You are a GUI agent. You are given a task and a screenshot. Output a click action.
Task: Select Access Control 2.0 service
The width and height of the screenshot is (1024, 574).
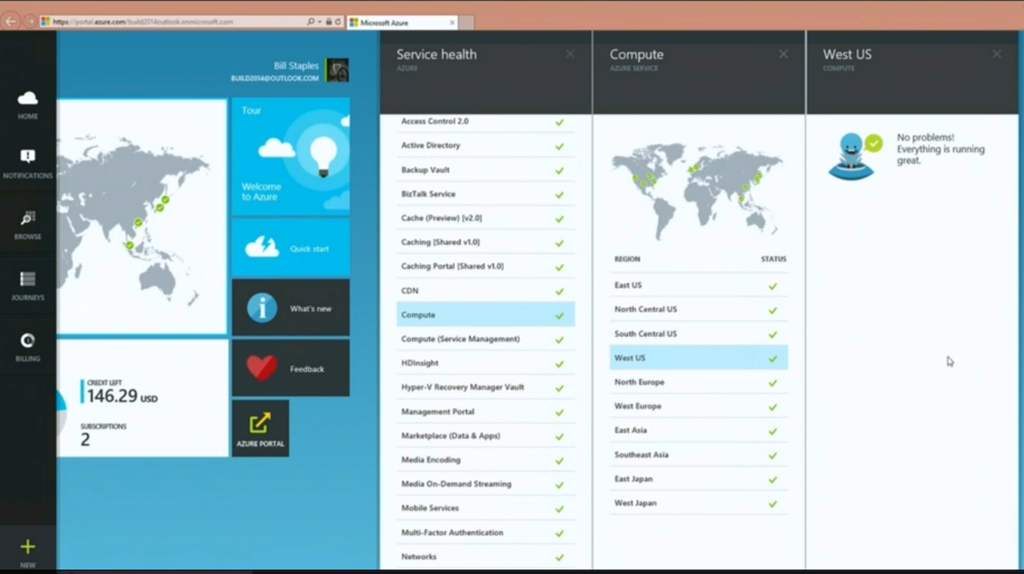pos(485,121)
